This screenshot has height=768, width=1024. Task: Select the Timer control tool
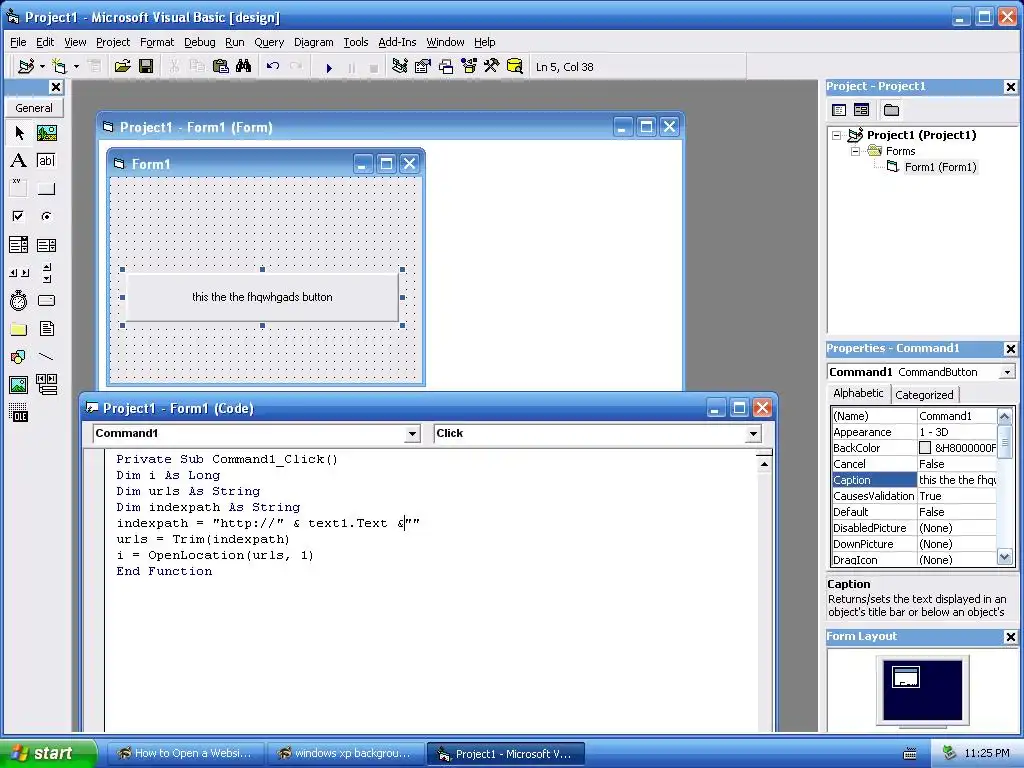click(19, 301)
